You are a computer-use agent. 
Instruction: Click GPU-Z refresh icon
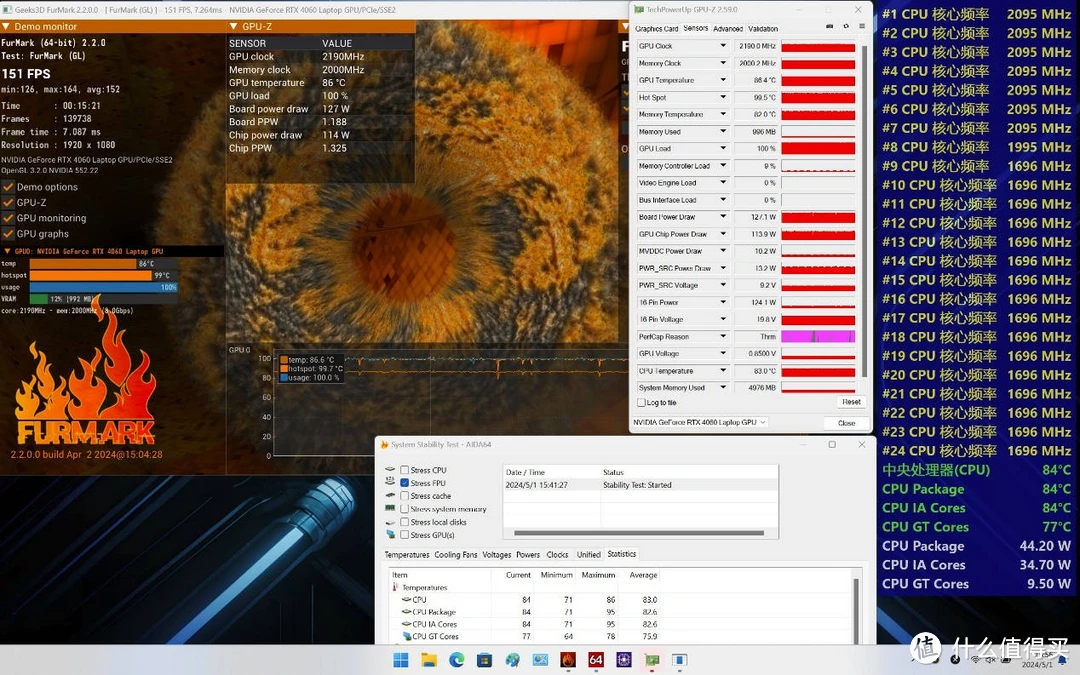tap(846, 27)
